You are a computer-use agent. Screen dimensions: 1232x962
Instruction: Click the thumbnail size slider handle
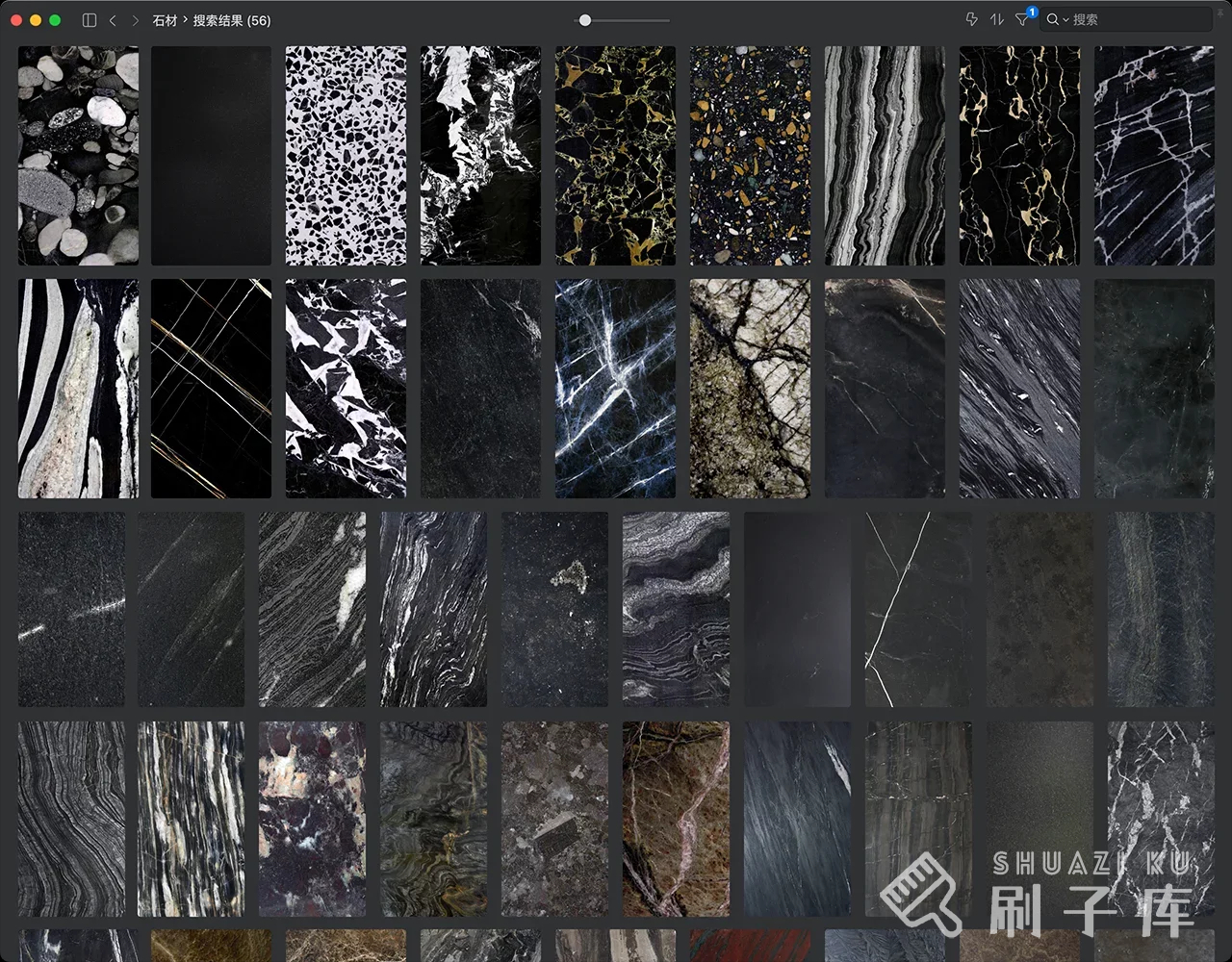click(x=584, y=20)
